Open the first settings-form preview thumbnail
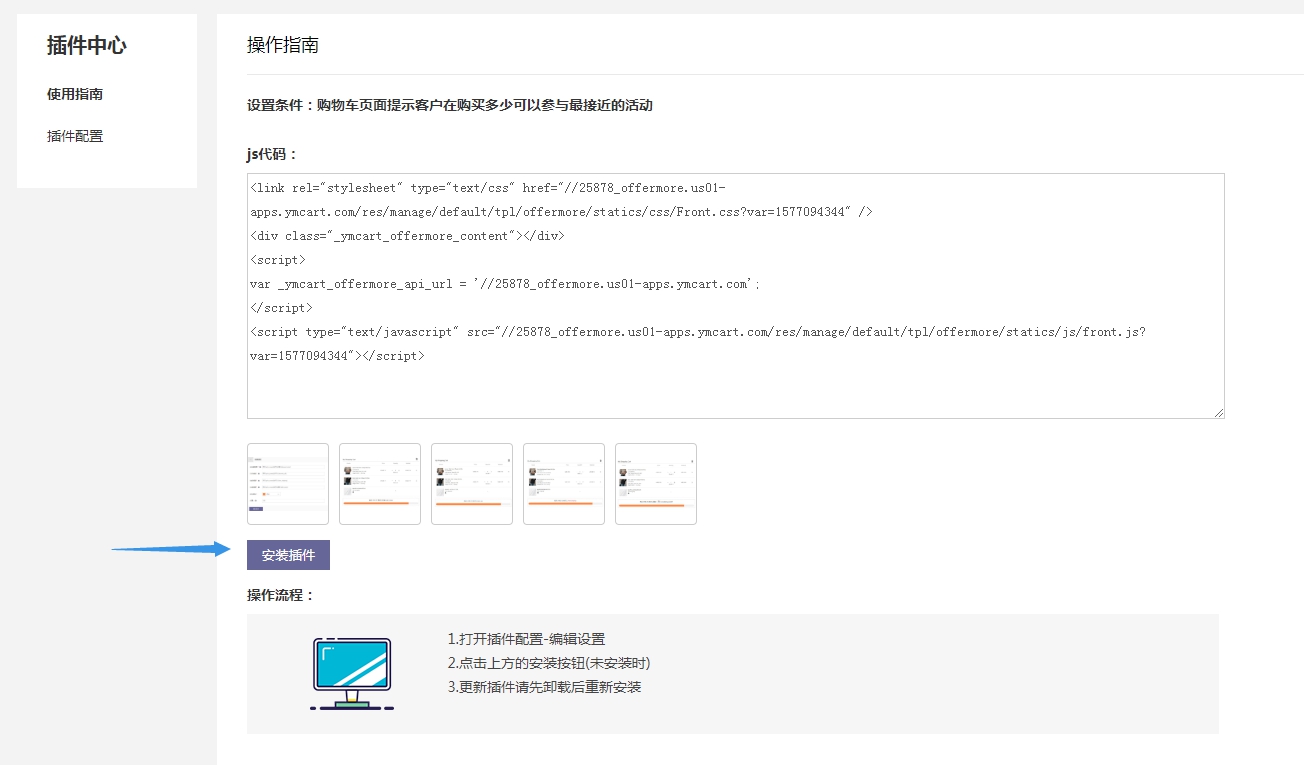Image resolution: width=1304 pixels, height=765 pixels. tap(288, 484)
